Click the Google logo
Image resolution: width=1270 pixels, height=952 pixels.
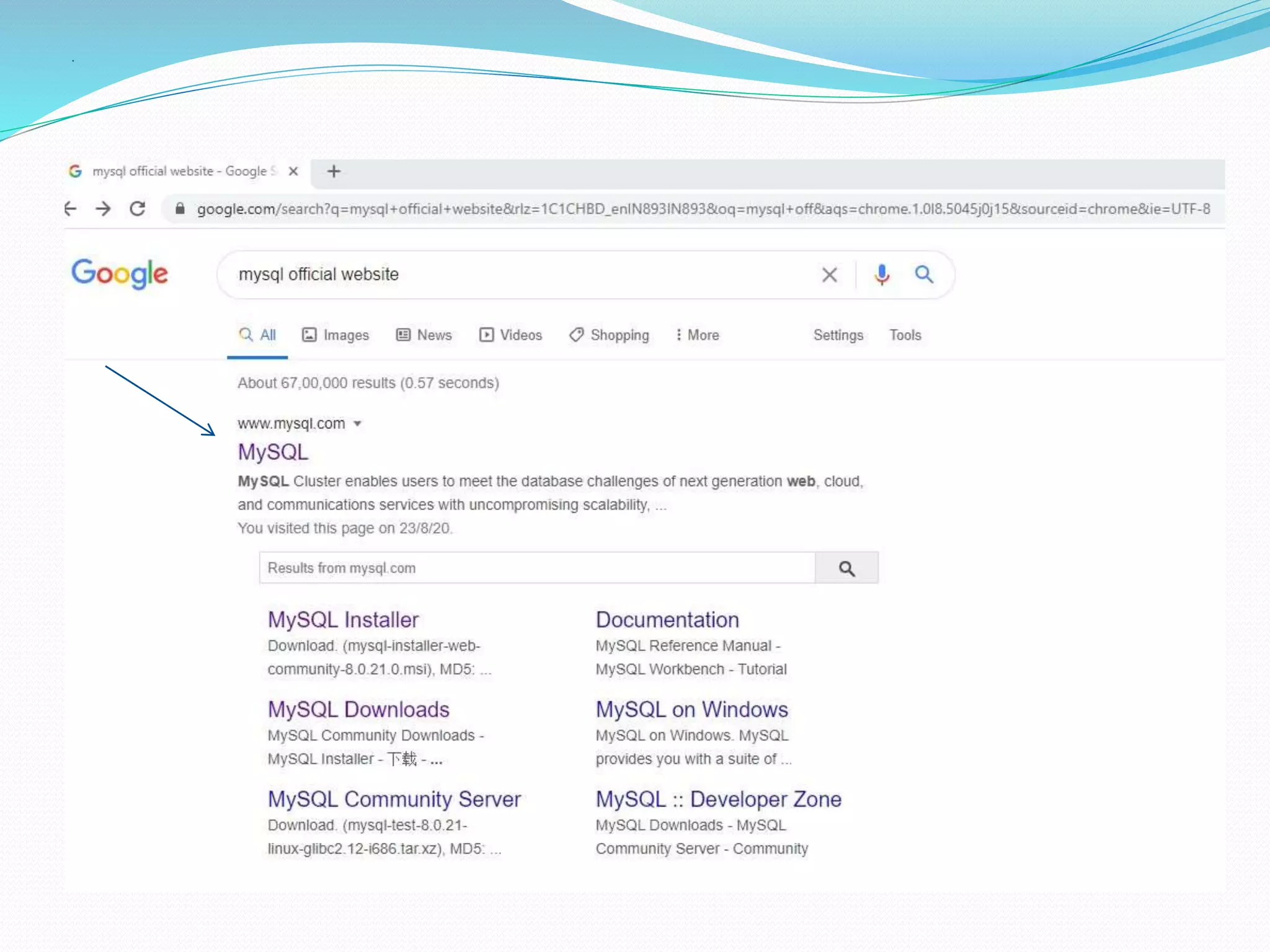click(120, 273)
